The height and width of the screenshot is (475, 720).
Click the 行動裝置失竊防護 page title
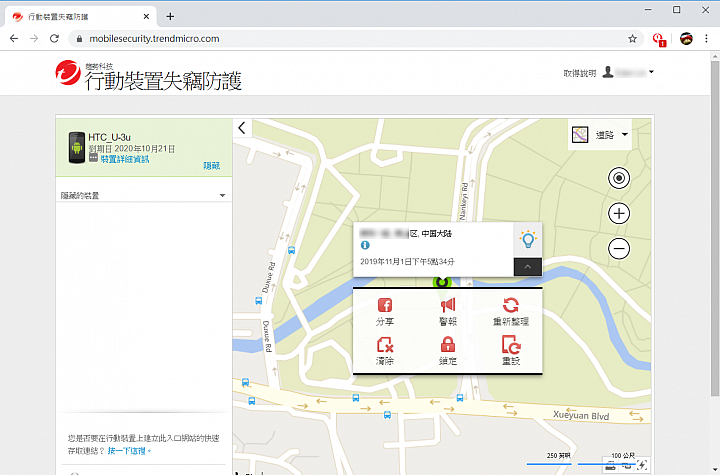163,81
